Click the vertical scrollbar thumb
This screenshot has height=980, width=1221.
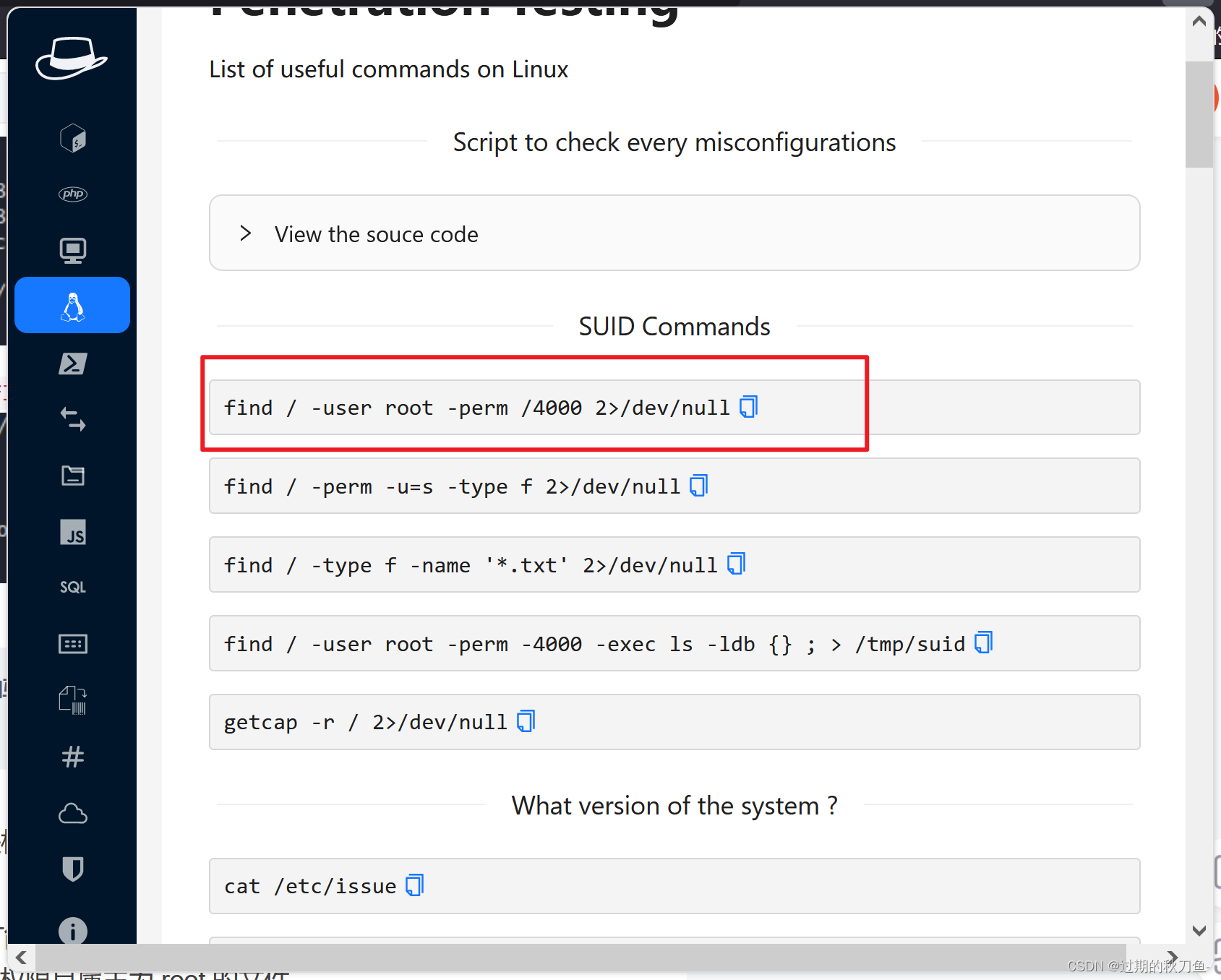pyautogui.click(x=1199, y=114)
